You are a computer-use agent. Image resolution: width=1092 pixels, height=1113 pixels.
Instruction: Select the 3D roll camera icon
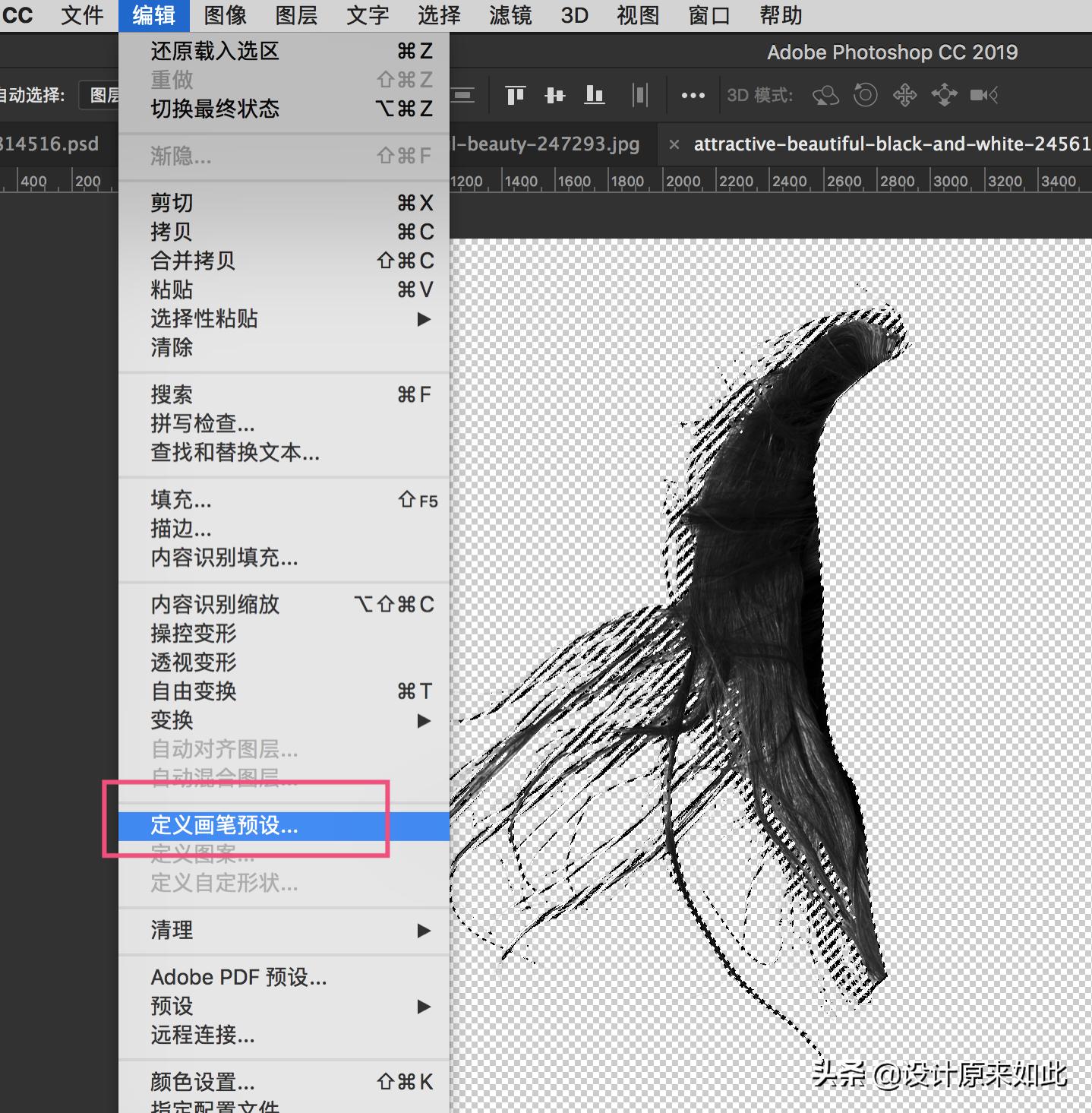tap(865, 95)
